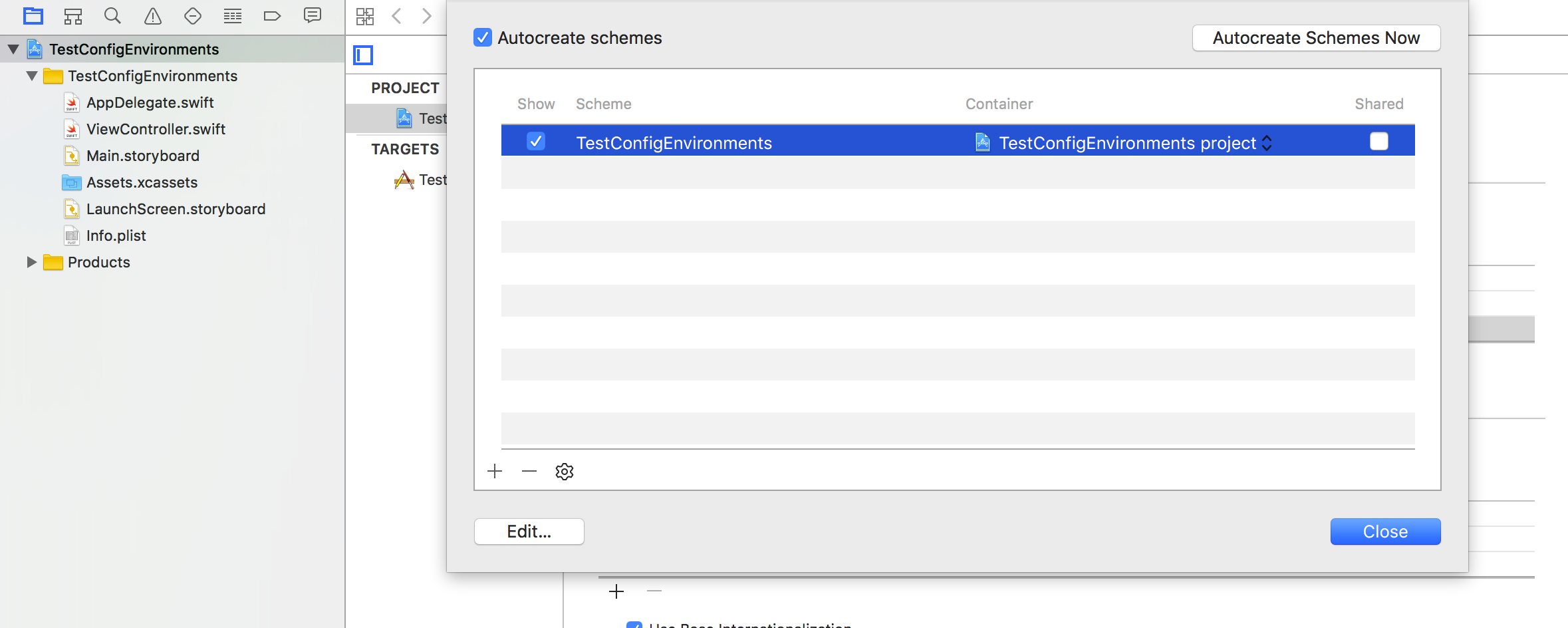
Task: Open the Breakpoint navigator tag icon
Action: tap(273, 16)
